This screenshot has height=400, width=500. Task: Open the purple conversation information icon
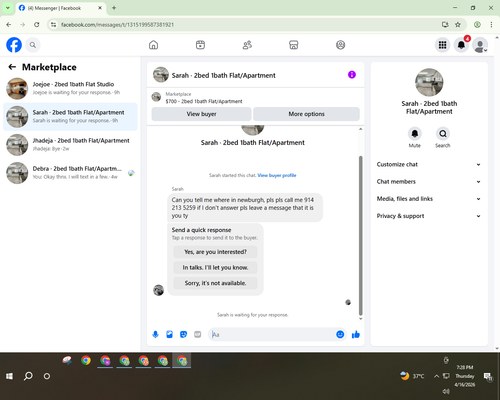[352, 75]
